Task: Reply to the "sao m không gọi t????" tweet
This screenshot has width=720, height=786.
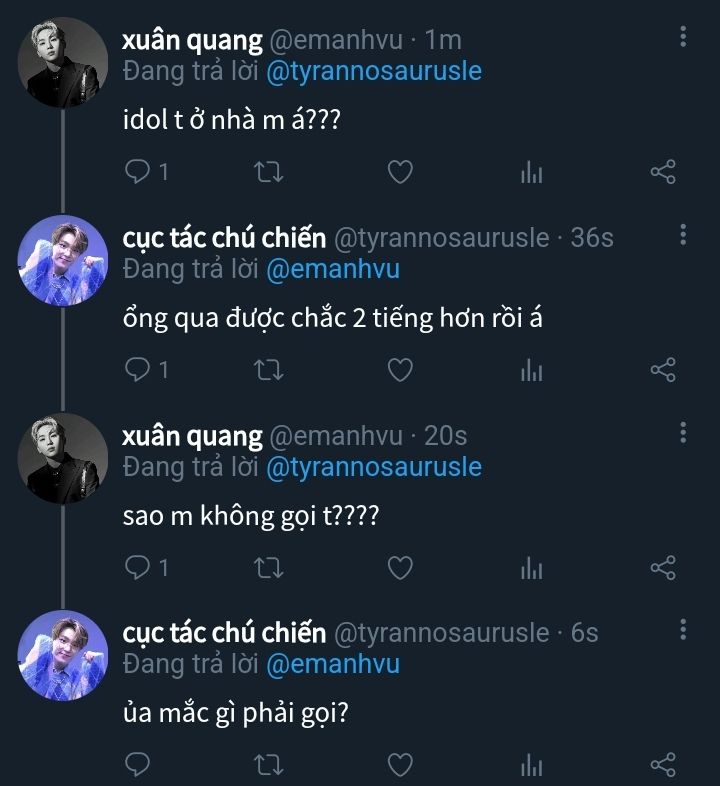Action: (137, 568)
